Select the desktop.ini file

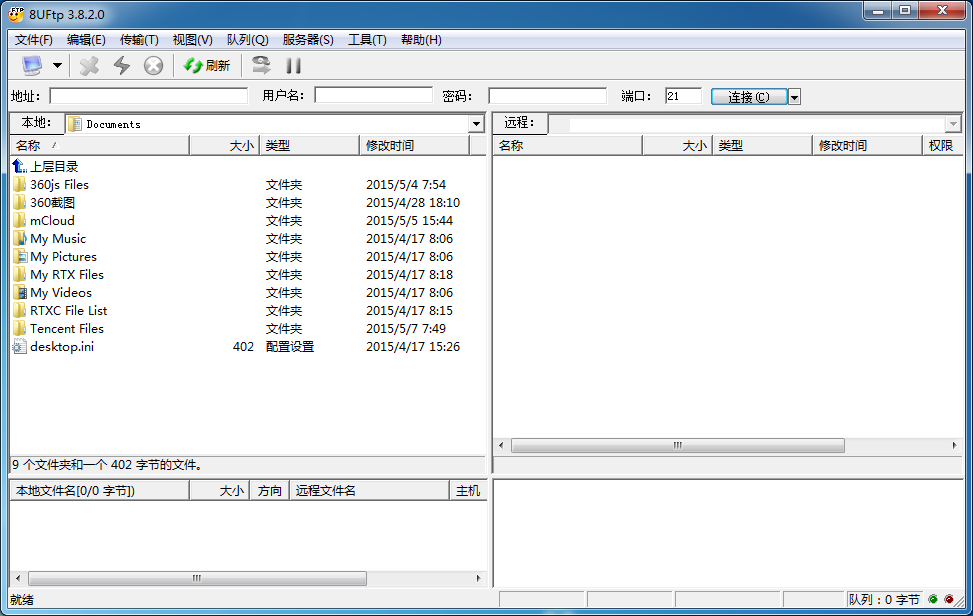61,347
